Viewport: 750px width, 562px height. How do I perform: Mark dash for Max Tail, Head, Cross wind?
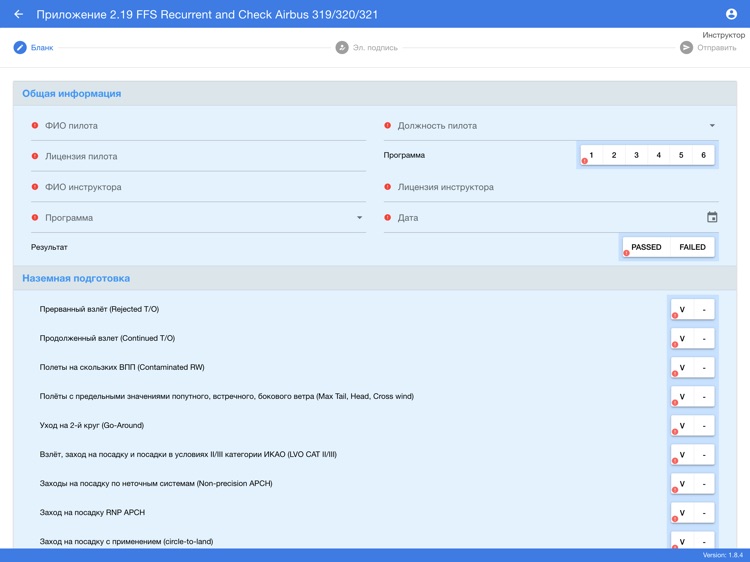tap(704, 397)
